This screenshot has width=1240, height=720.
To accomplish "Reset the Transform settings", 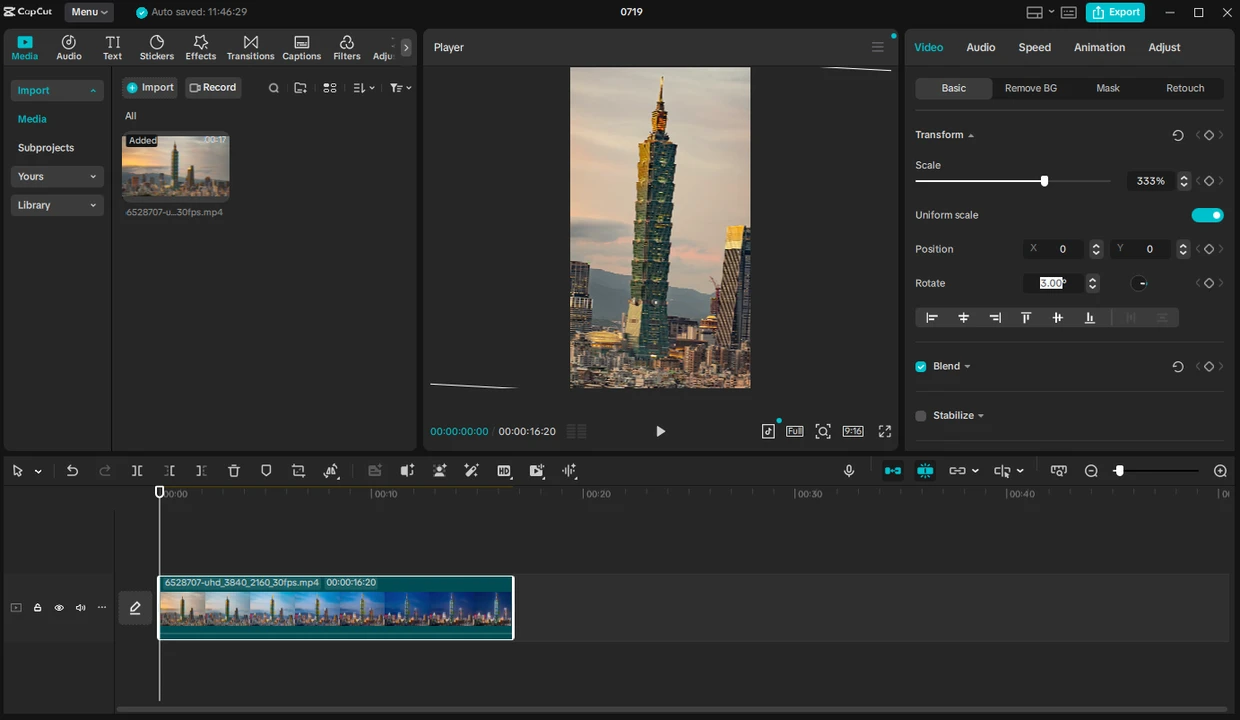I will (1178, 135).
